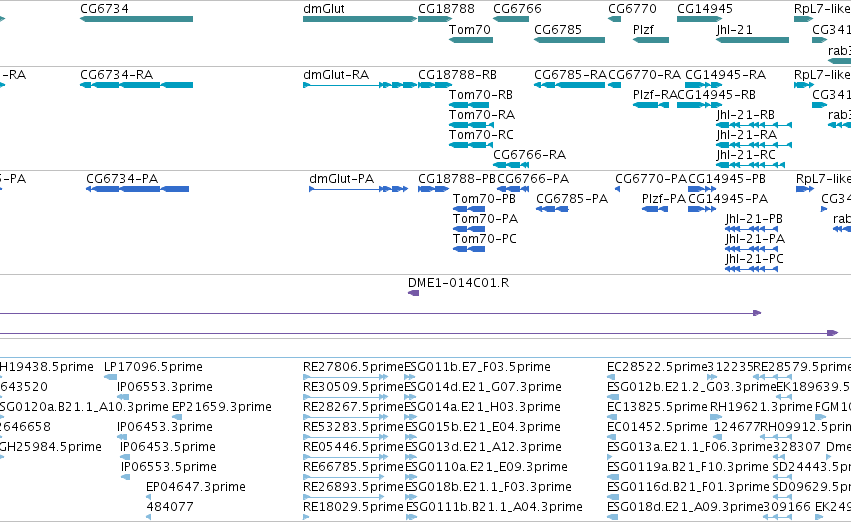Open transcript CG14945-RA

726,75
